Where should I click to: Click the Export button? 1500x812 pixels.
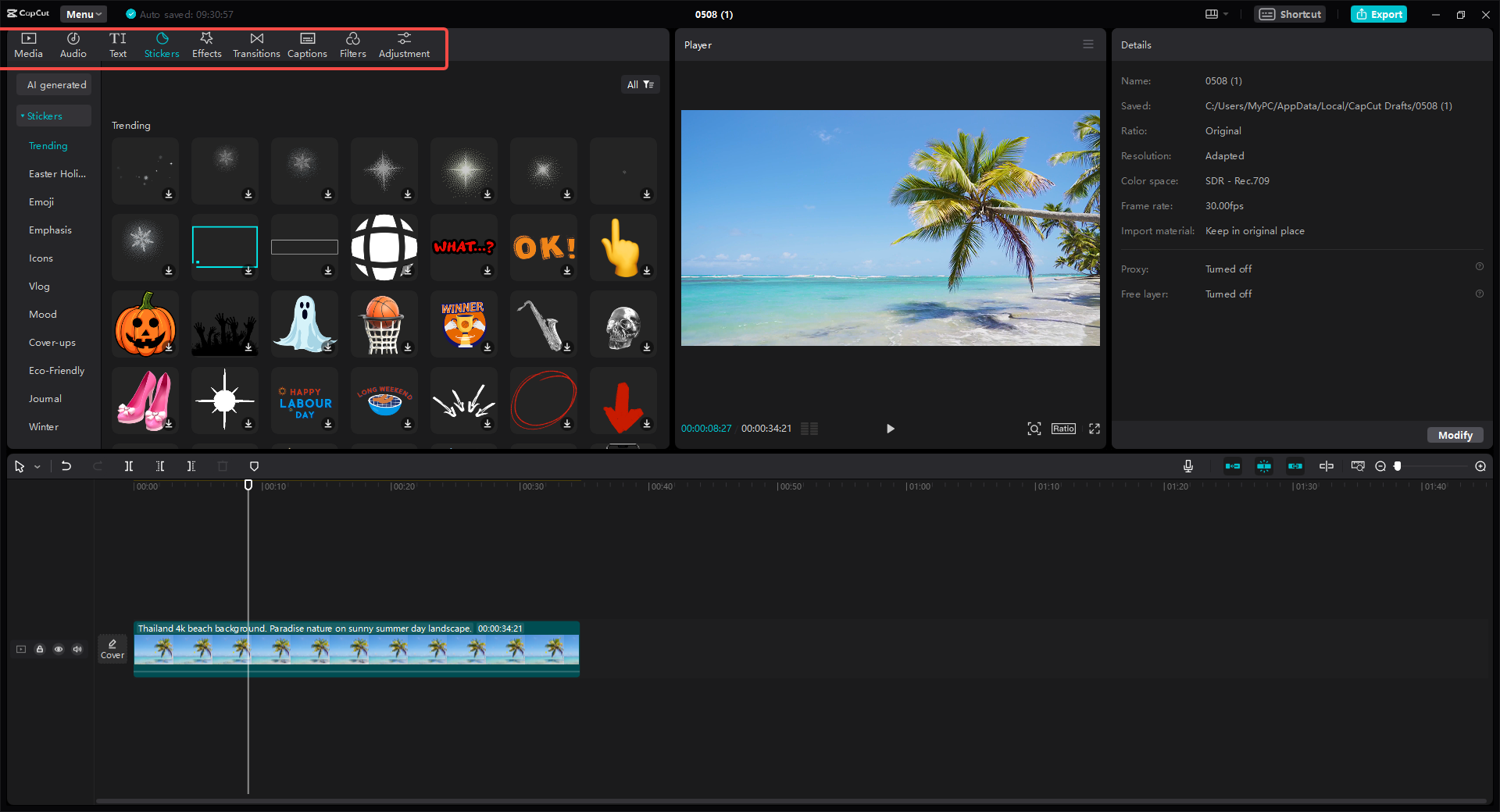(x=1378, y=13)
